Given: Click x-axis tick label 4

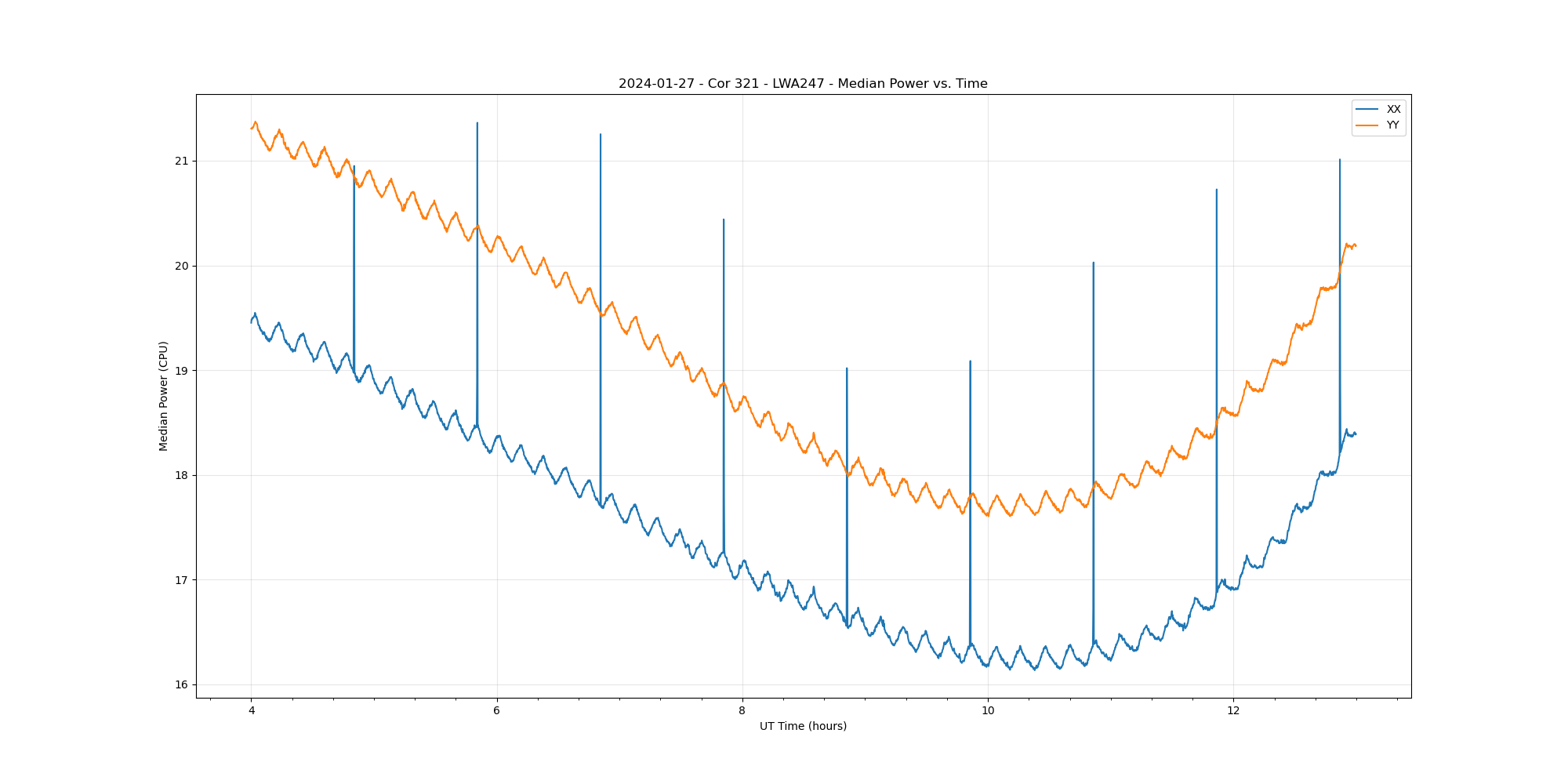Looking at the screenshot, I should point(252,711).
